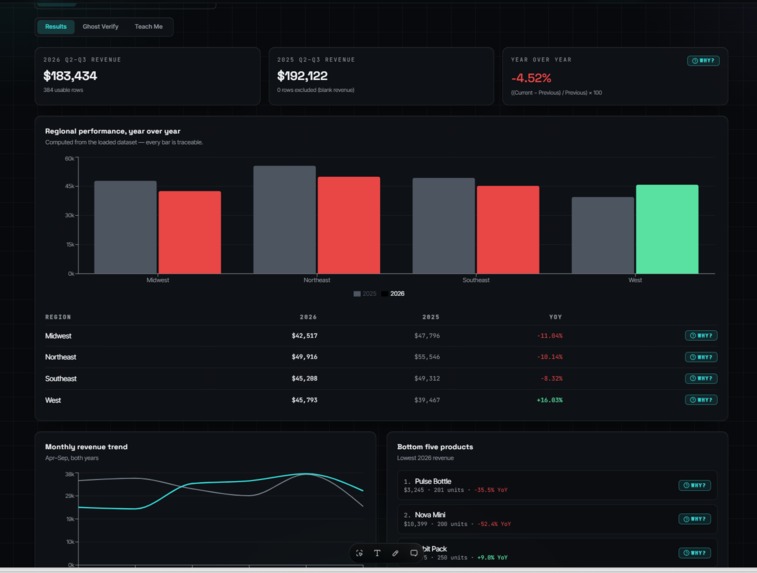
Task: Select the comment tool in floating toolbar
Action: point(414,553)
